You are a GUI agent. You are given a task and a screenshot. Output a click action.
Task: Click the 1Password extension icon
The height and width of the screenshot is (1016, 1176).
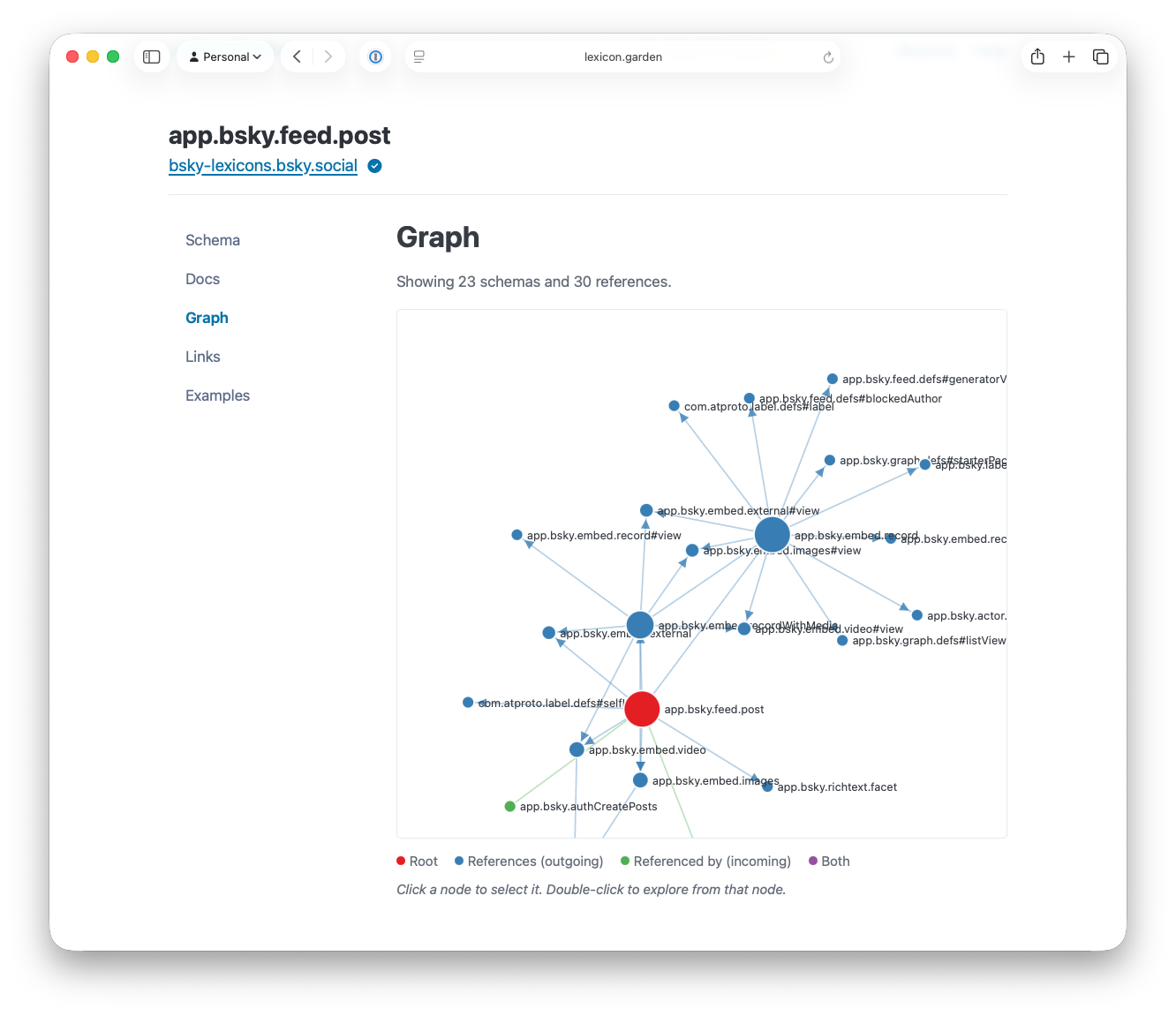coord(375,57)
